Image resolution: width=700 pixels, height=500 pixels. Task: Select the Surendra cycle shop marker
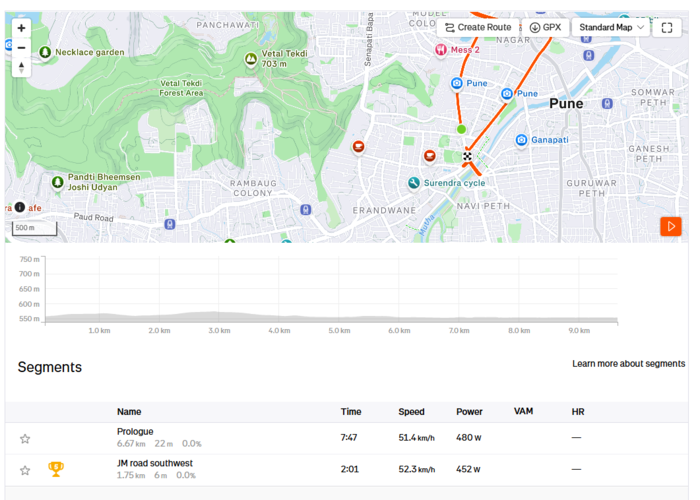(414, 183)
